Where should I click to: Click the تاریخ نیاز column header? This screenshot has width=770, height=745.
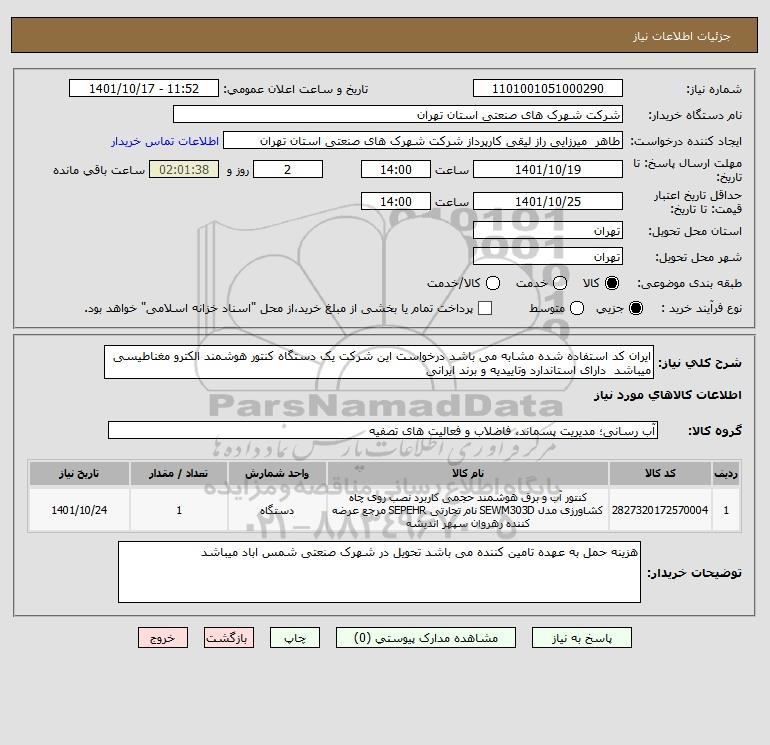point(79,473)
